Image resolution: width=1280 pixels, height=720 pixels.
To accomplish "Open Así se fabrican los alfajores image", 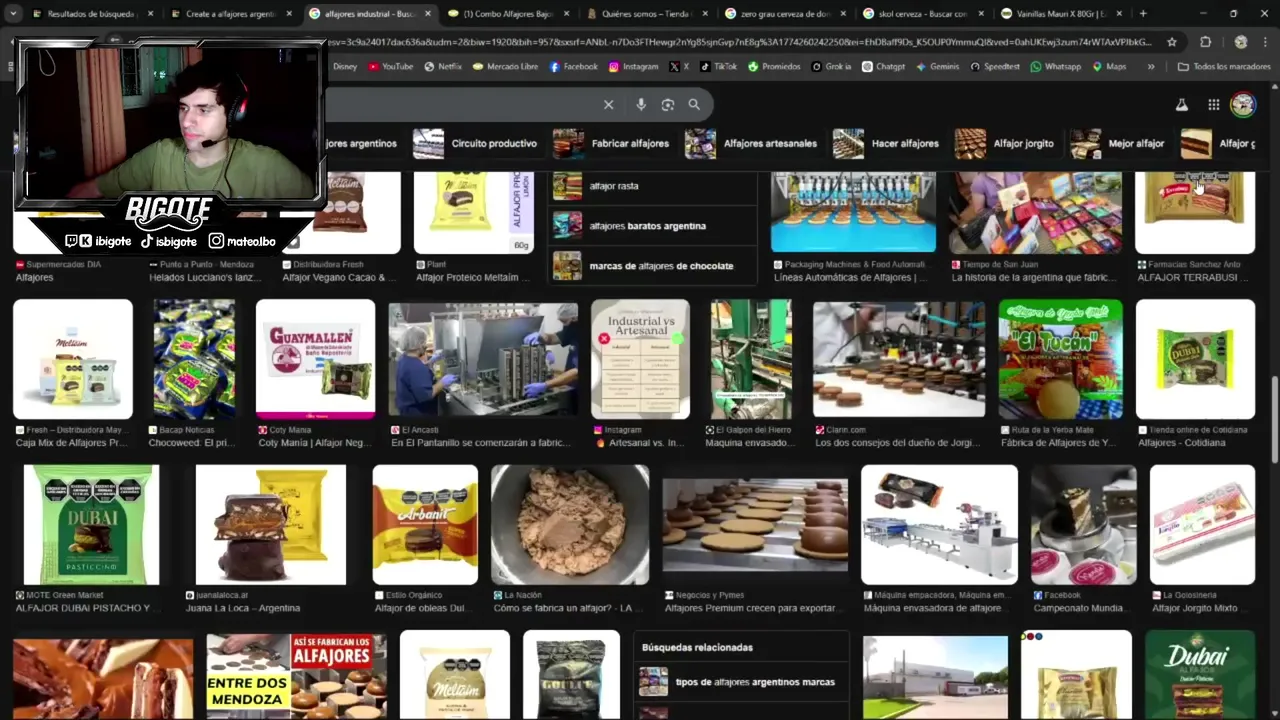I will click(296, 676).
